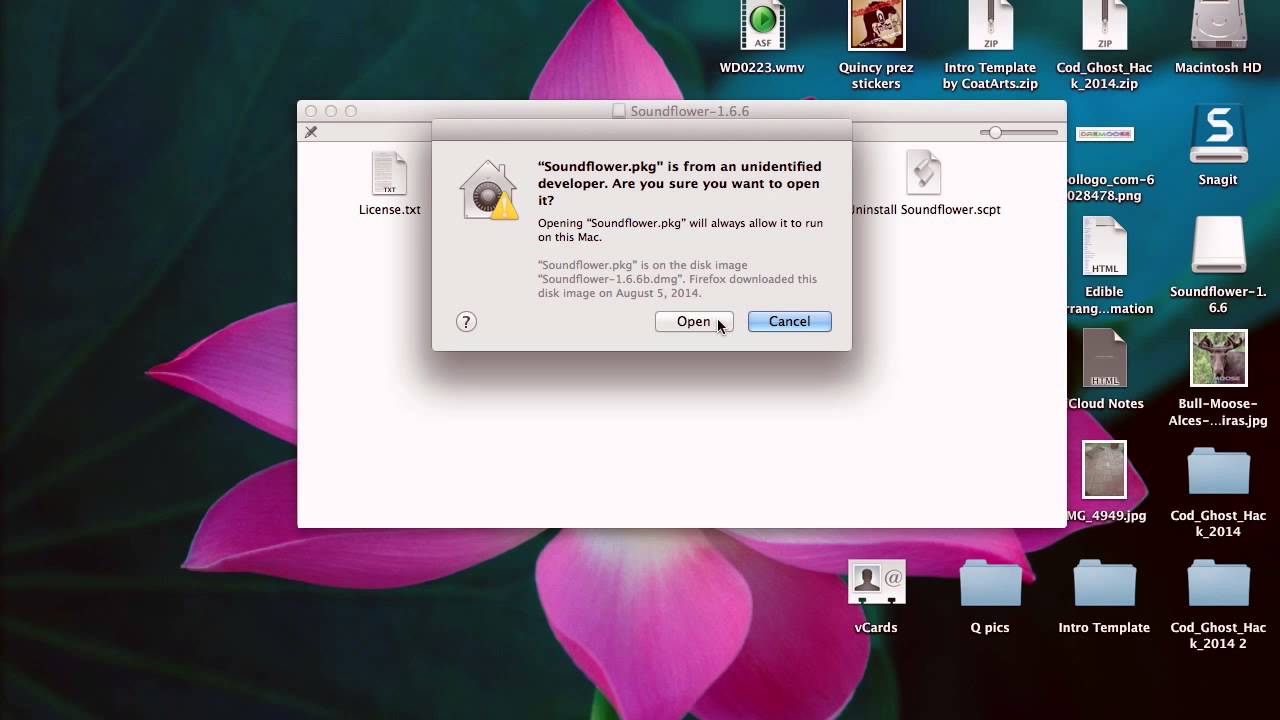Select the IMG_4949.jpg image thumbnail
Viewport: 1280px width, 720px height.
1104,470
